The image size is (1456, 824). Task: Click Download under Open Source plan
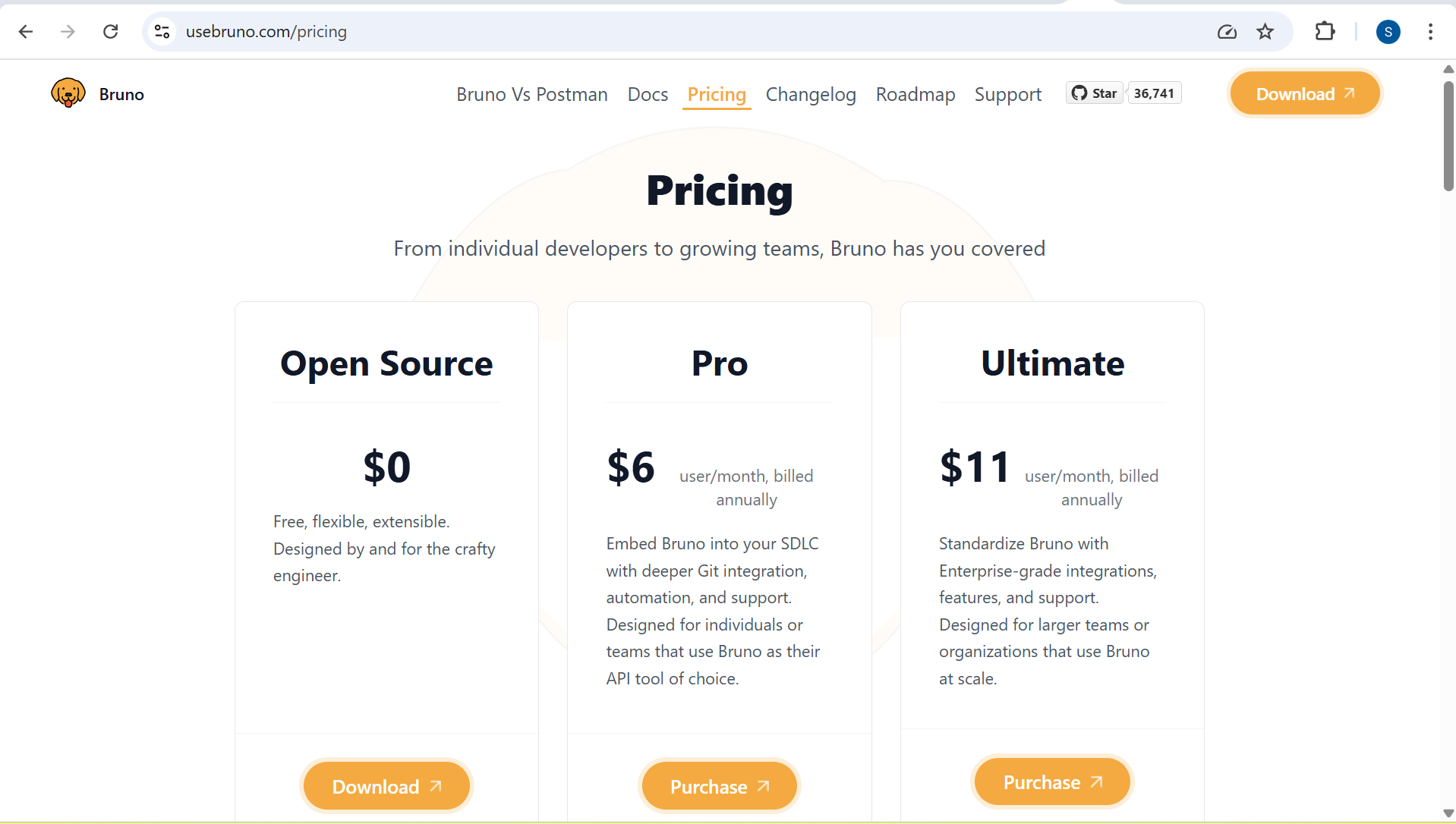coord(386,786)
